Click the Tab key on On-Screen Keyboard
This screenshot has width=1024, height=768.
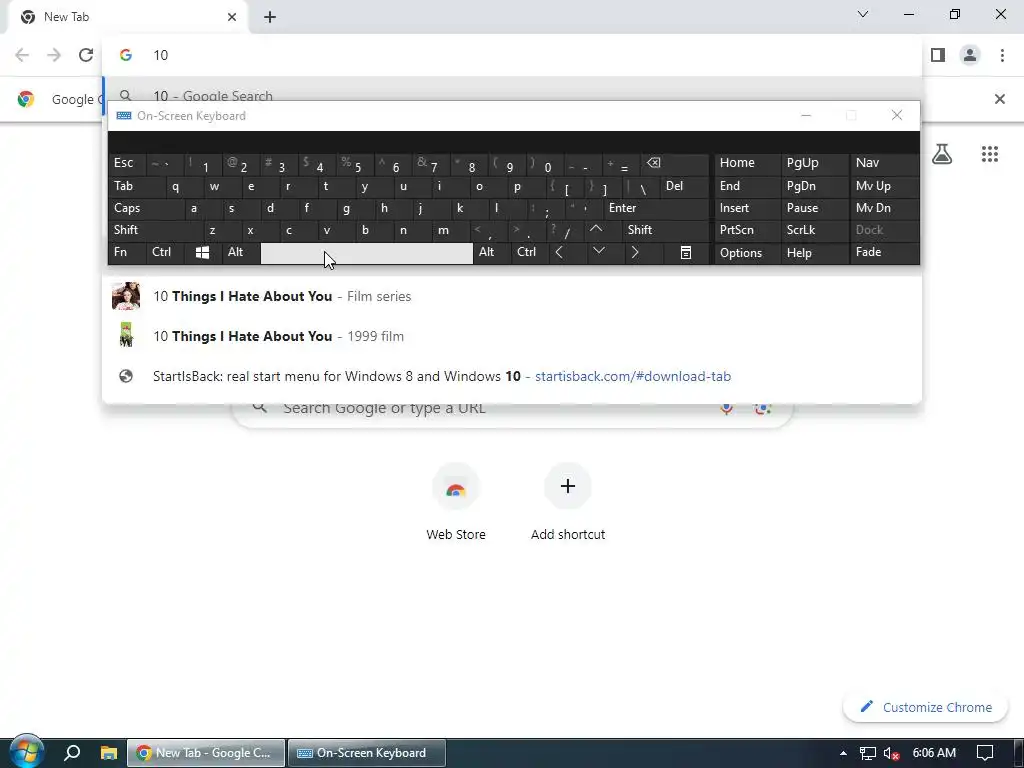coord(136,186)
